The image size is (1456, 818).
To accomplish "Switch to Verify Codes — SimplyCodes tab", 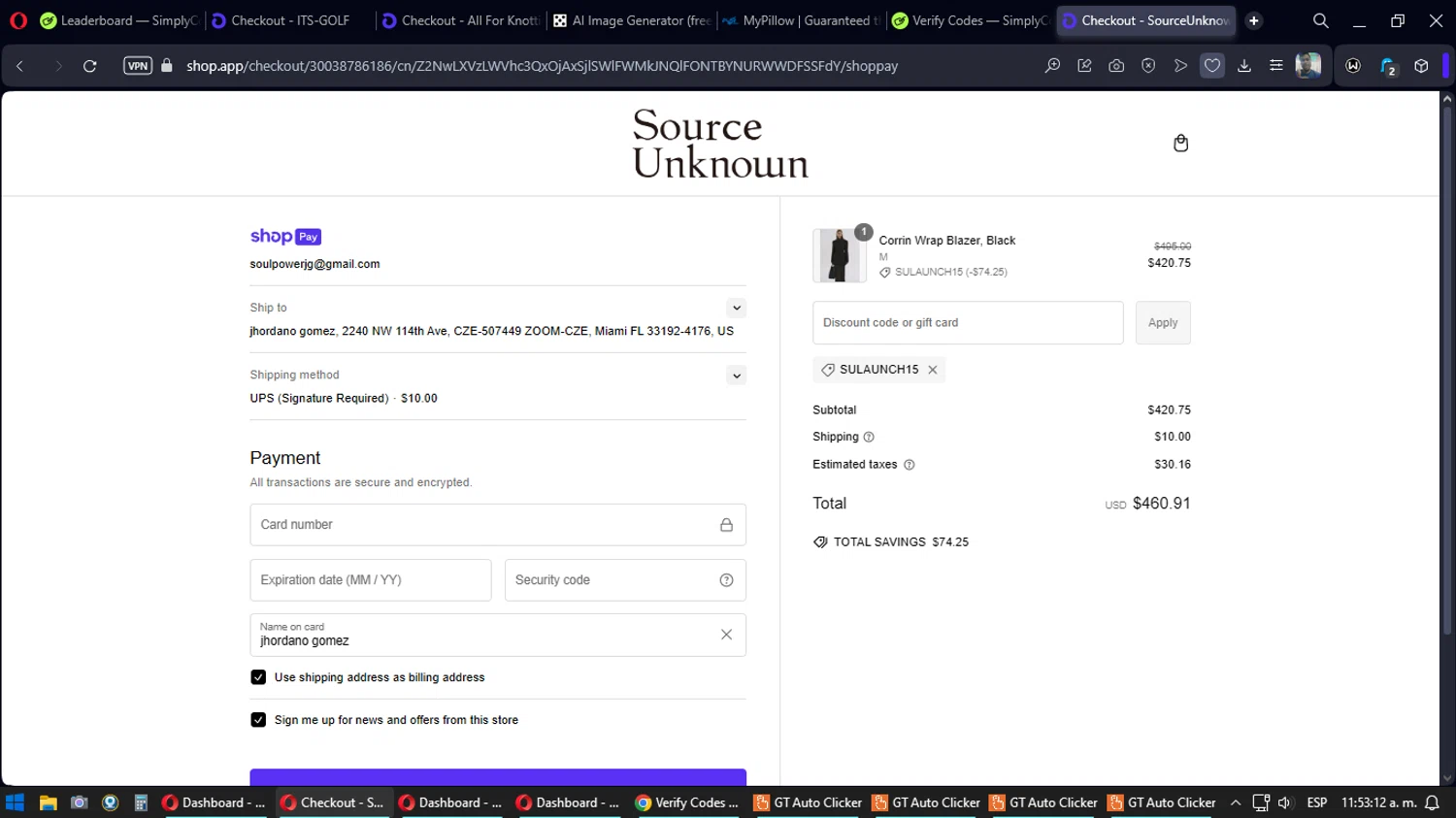I will [x=970, y=20].
